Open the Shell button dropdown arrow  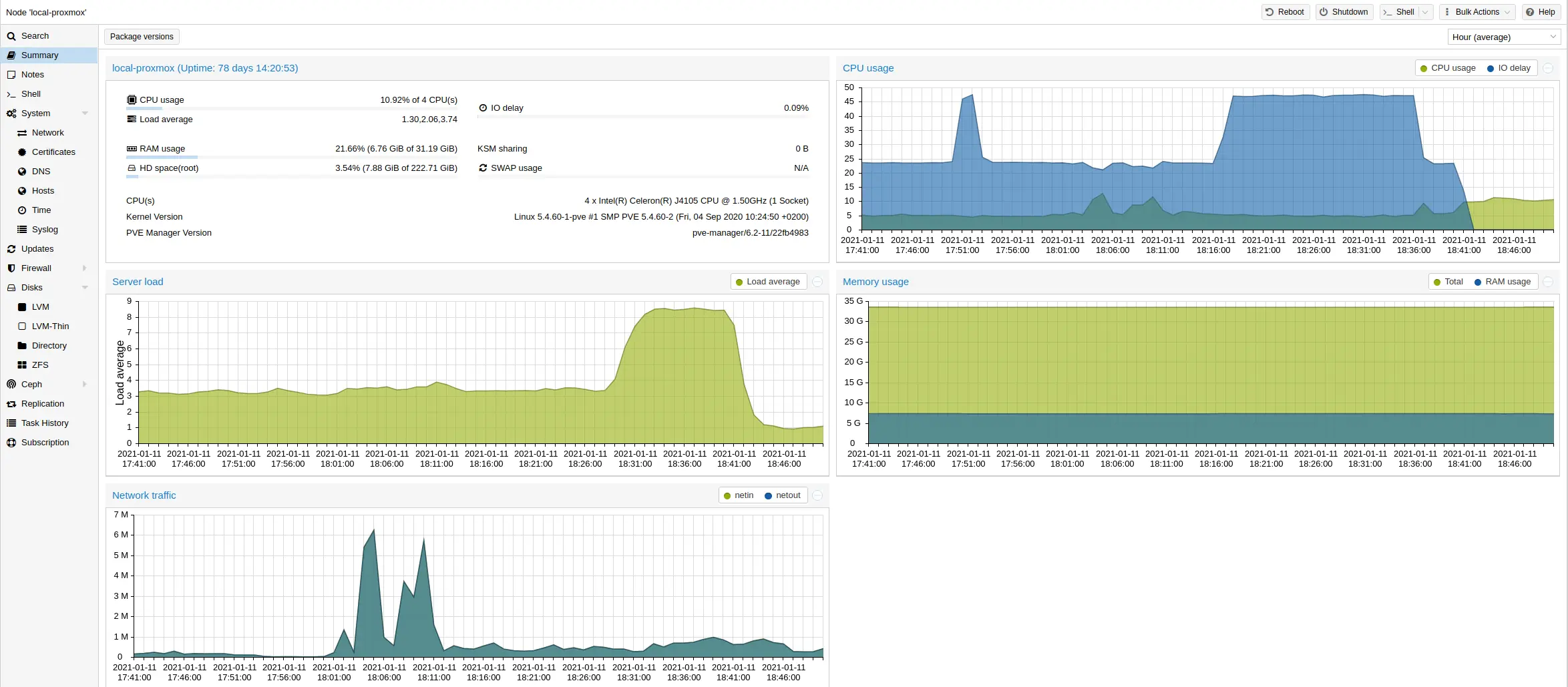[x=1424, y=12]
